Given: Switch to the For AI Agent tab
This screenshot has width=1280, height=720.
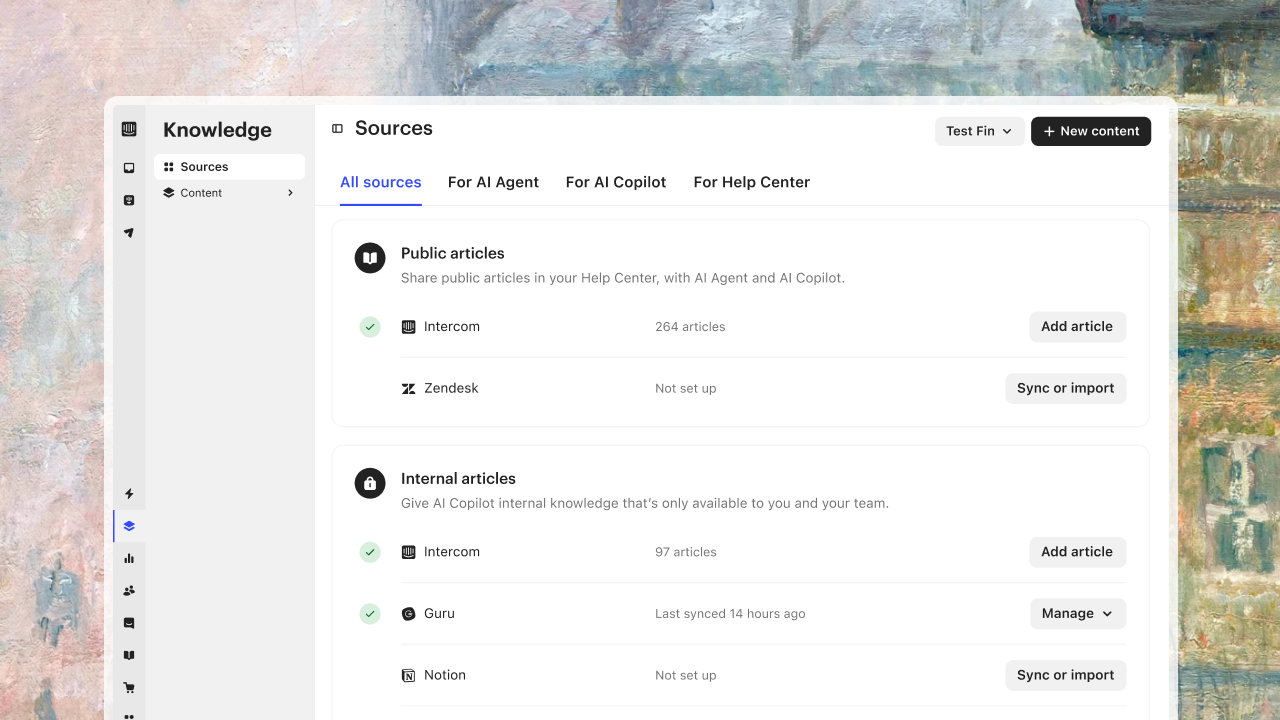Looking at the screenshot, I should point(493,182).
